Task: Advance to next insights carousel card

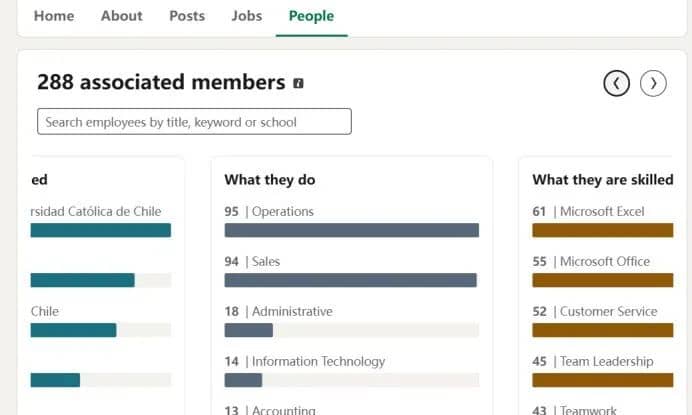Action: pos(653,83)
